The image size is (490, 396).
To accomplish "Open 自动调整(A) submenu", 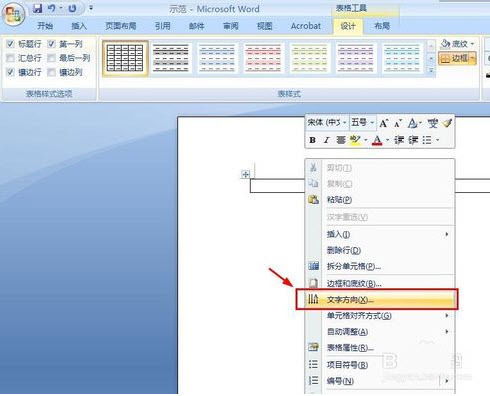I will [380, 331].
